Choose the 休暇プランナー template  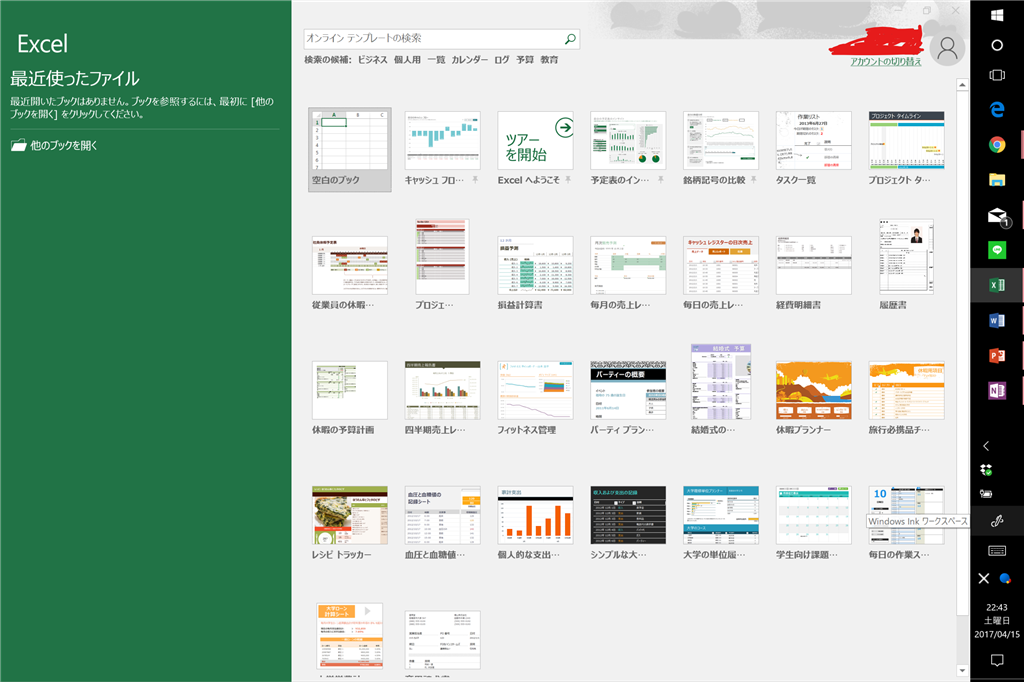[x=813, y=398]
